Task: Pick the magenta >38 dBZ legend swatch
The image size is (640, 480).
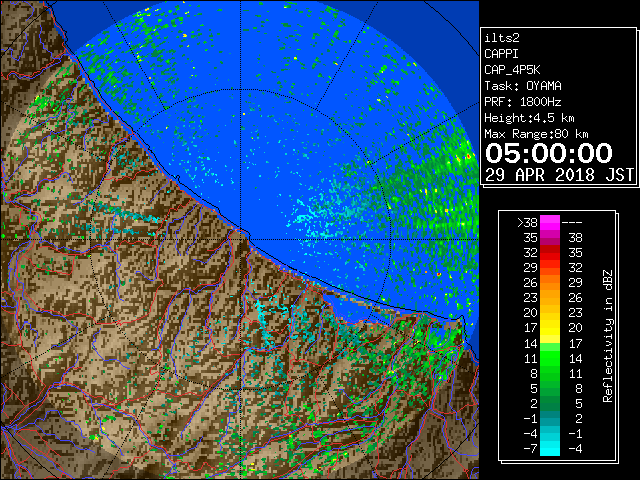Action: 550,223
